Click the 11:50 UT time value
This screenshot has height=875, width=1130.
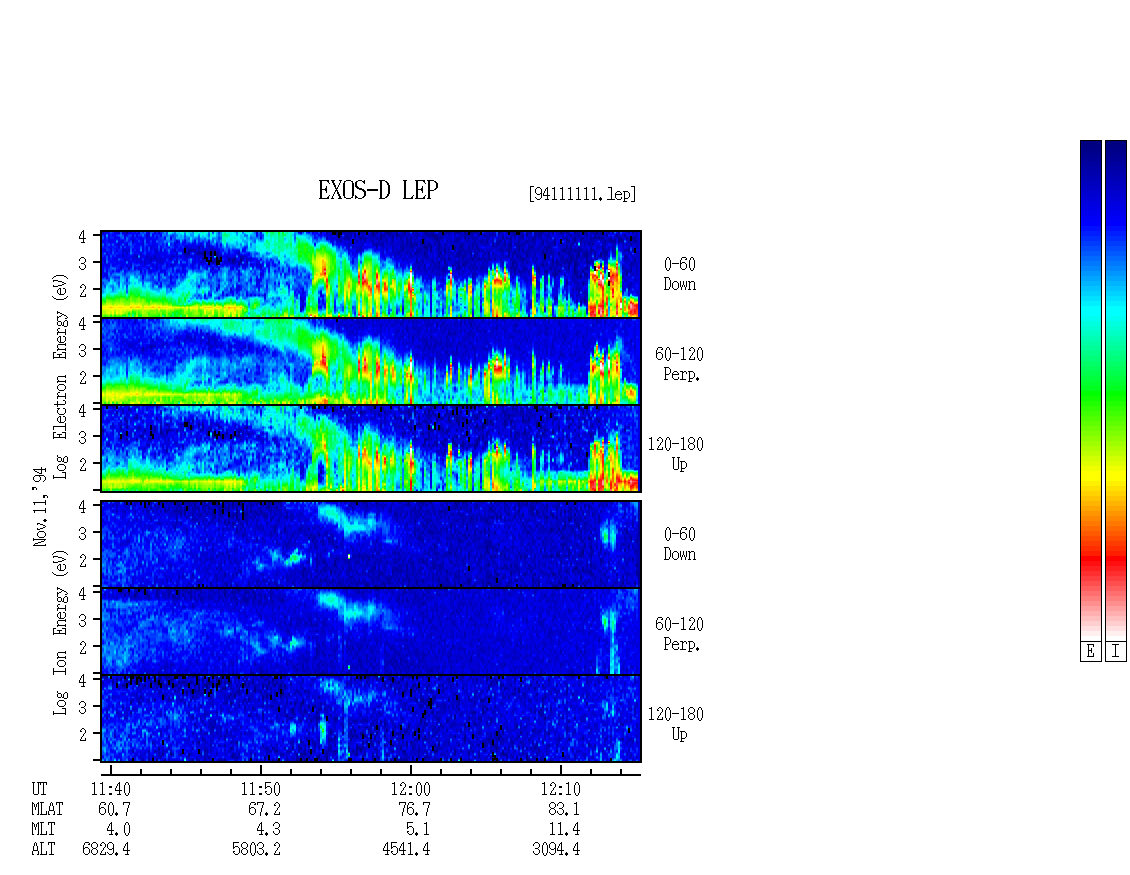[x=260, y=789]
